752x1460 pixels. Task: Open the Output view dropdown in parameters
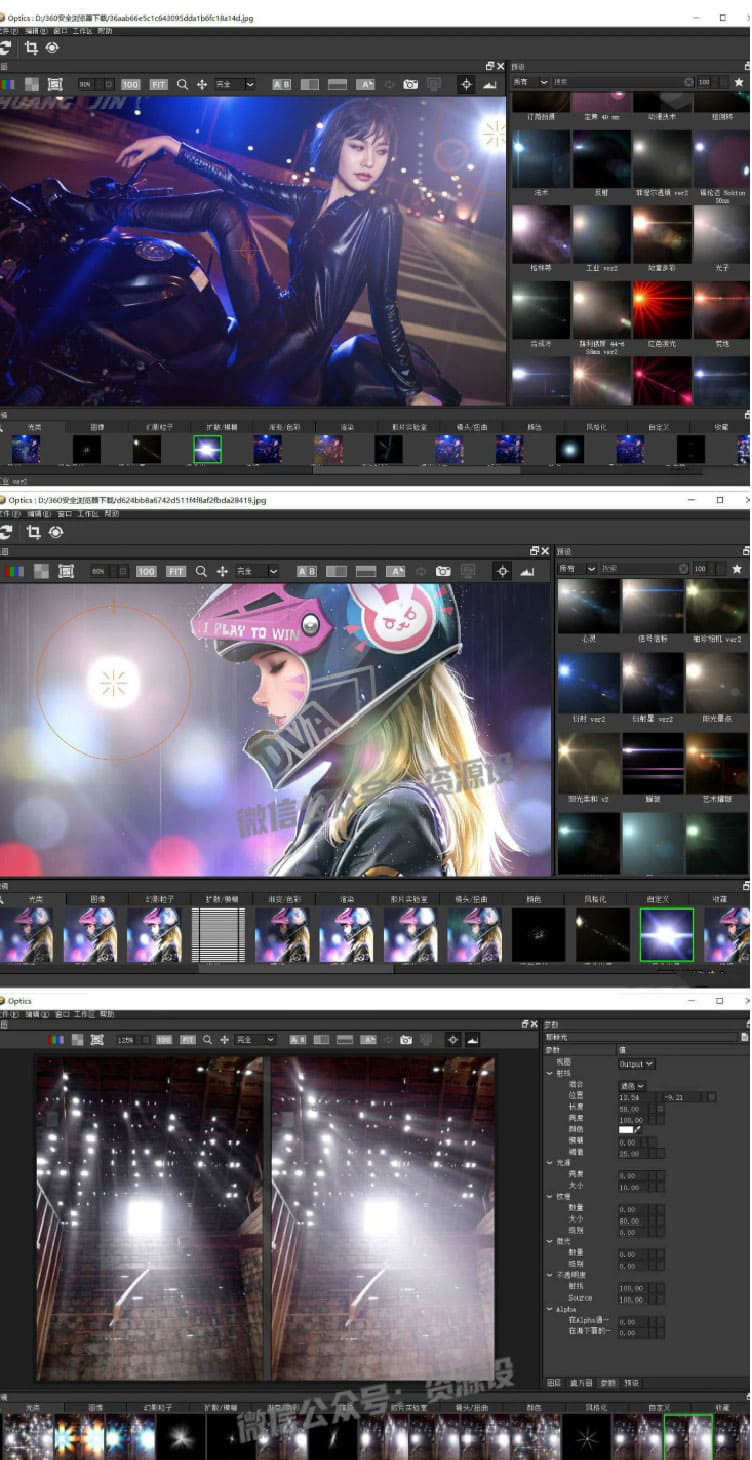637,1063
